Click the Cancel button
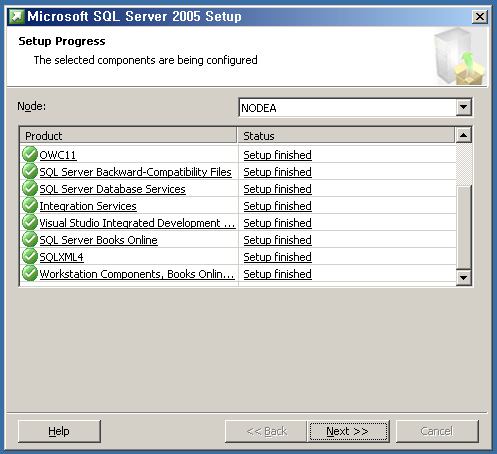 coord(437,431)
